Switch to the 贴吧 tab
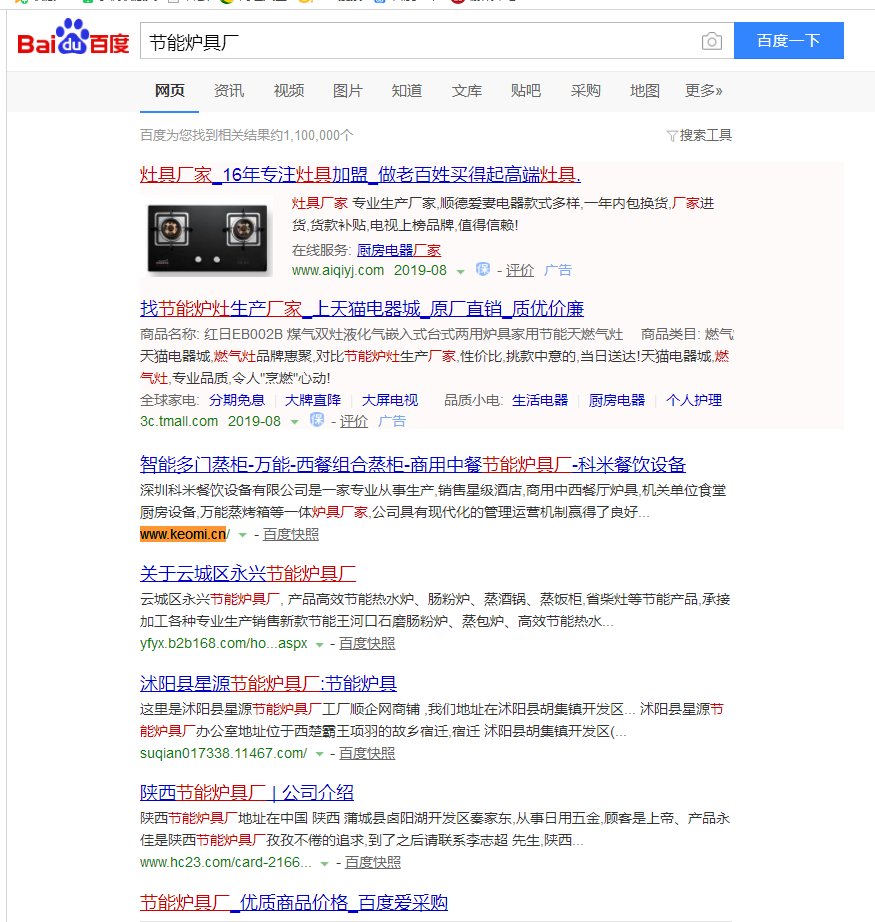Viewport: 875px width, 922px height. click(x=526, y=91)
